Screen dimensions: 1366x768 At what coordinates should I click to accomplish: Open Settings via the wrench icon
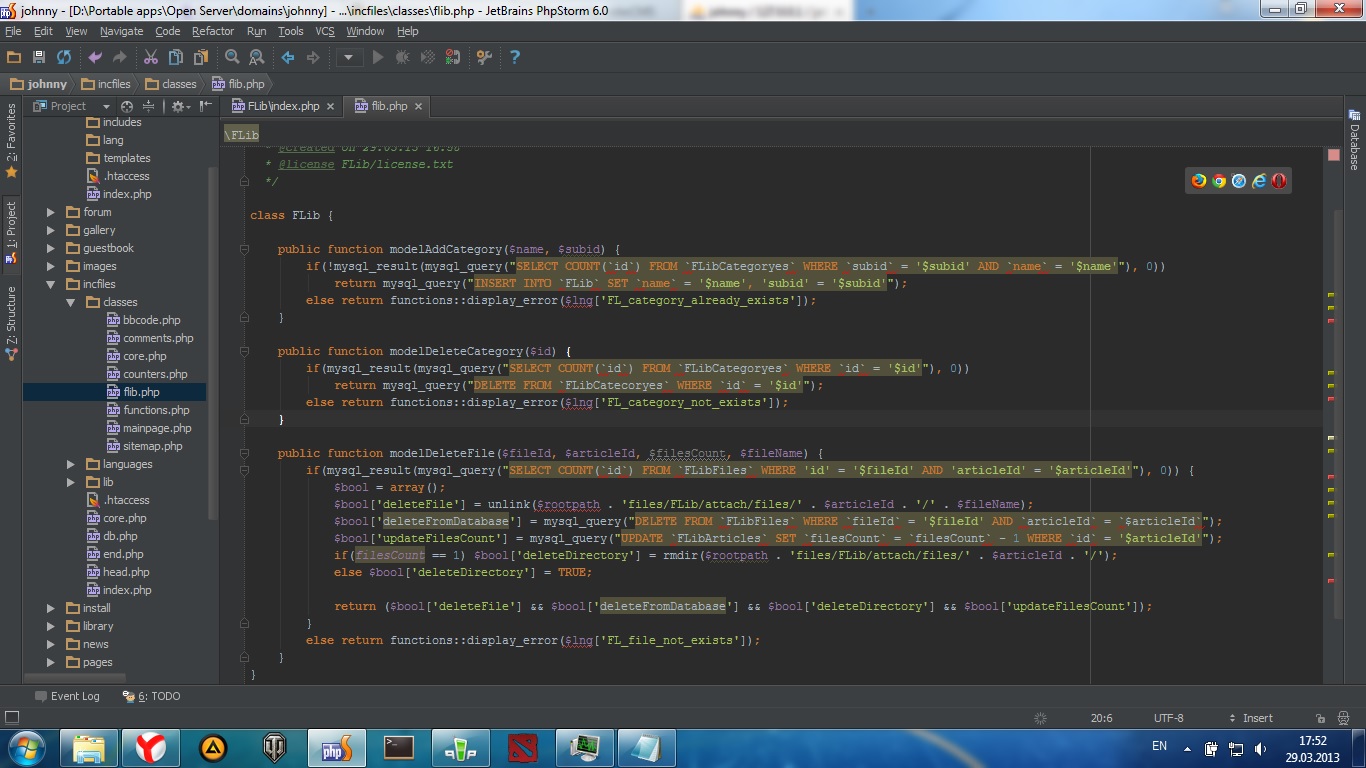[484, 57]
